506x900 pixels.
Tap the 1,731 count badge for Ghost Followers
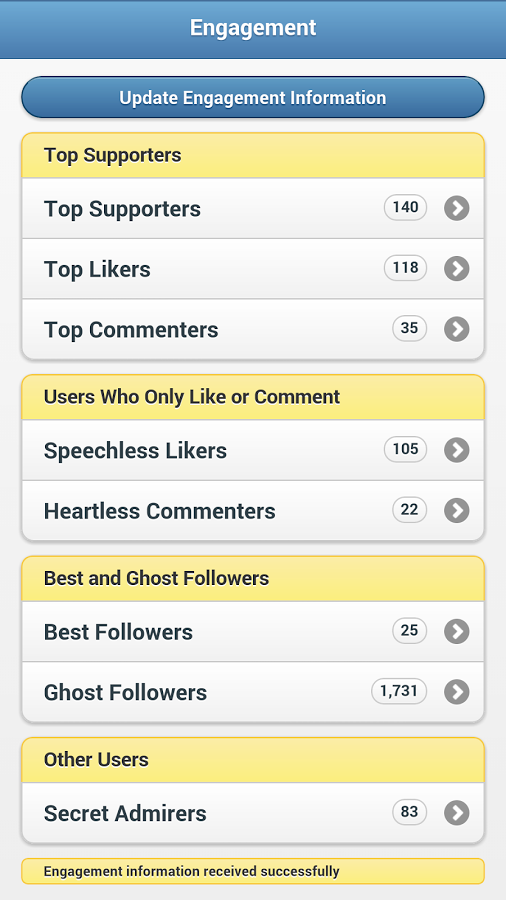[399, 691]
